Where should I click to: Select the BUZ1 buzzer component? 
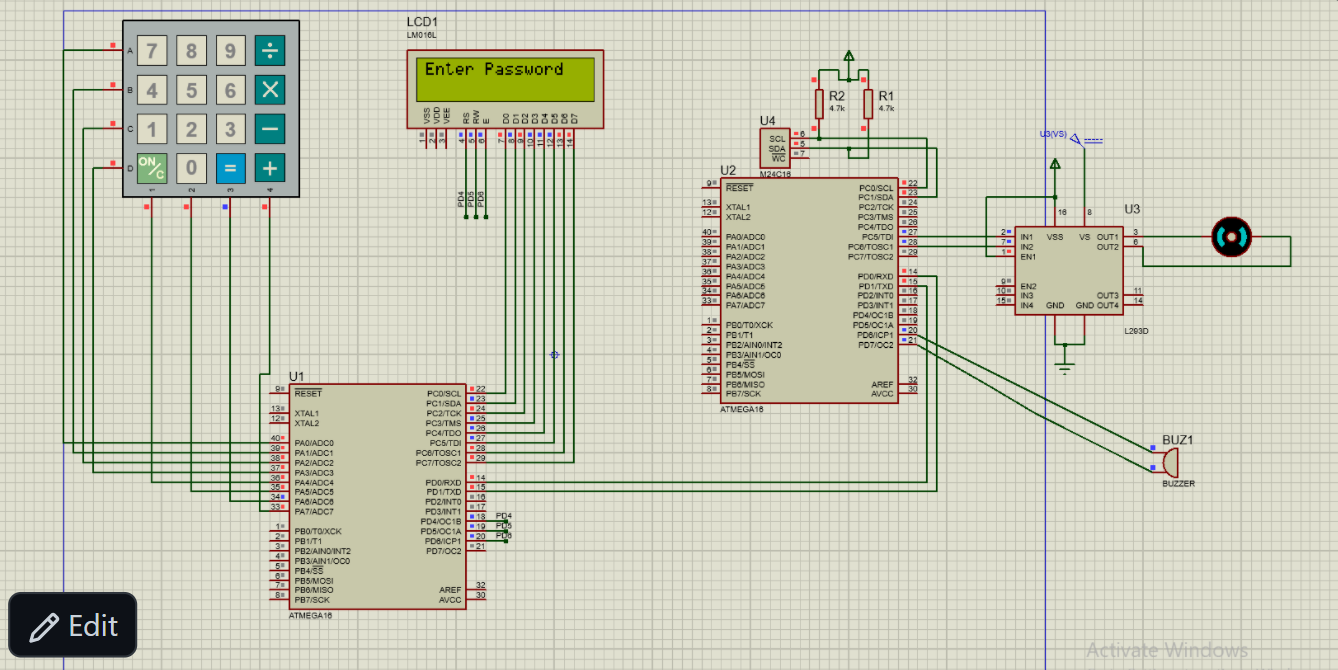click(x=1169, y=463)
